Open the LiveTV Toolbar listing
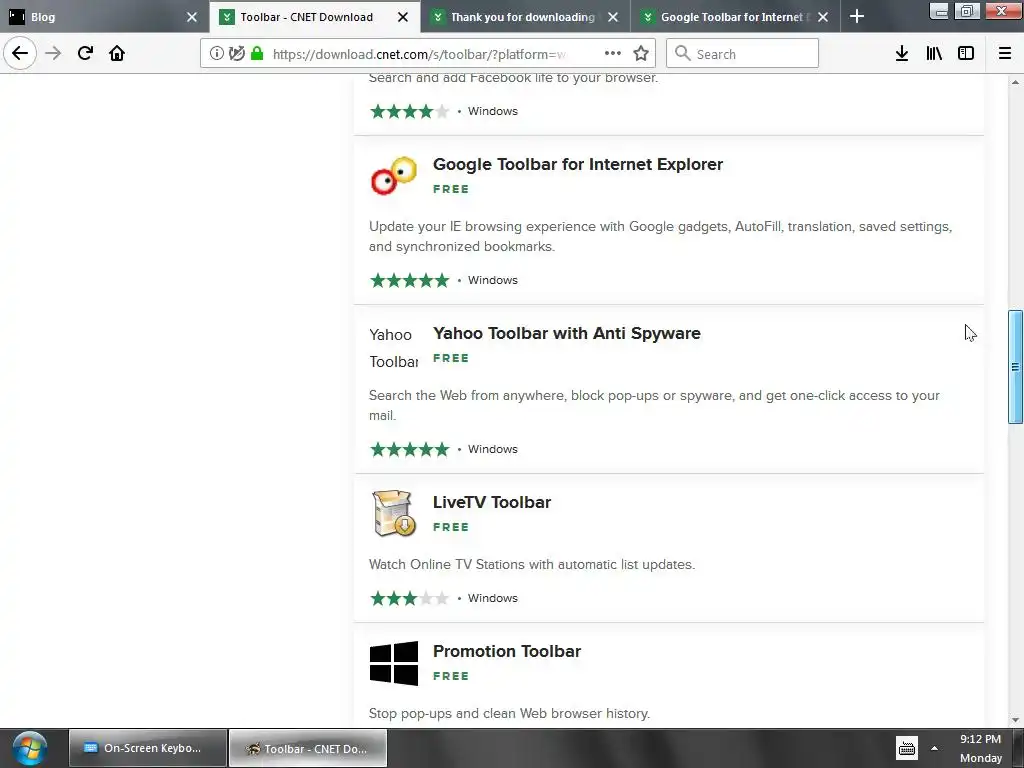 (492, 502)
